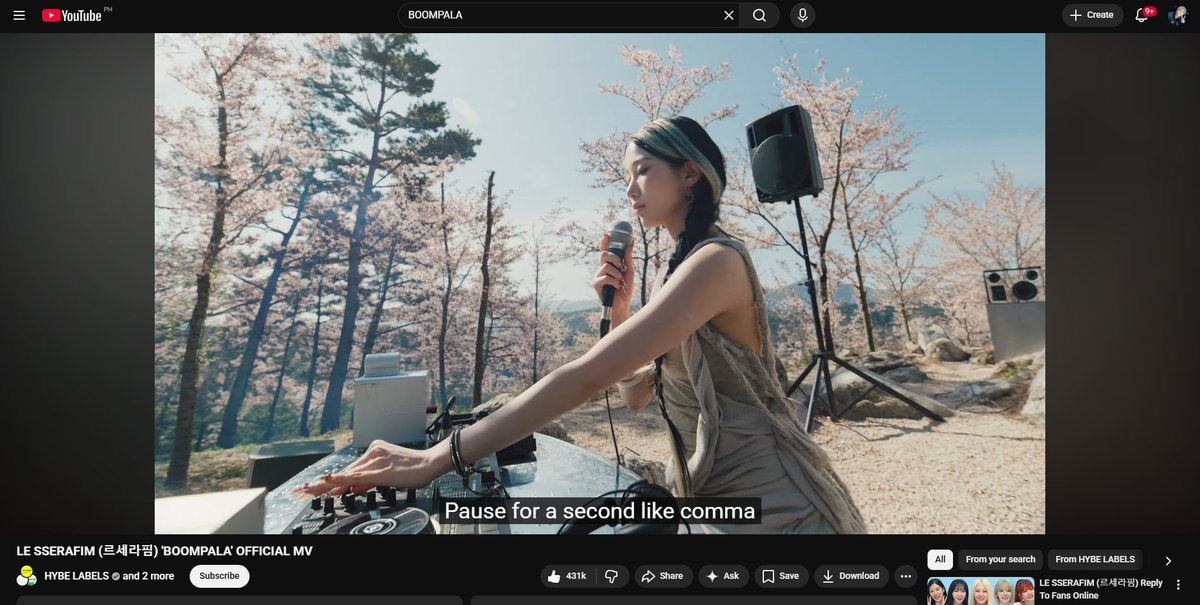Click the BOOMPALA OFFICIAL MV video title

point(165,551)
